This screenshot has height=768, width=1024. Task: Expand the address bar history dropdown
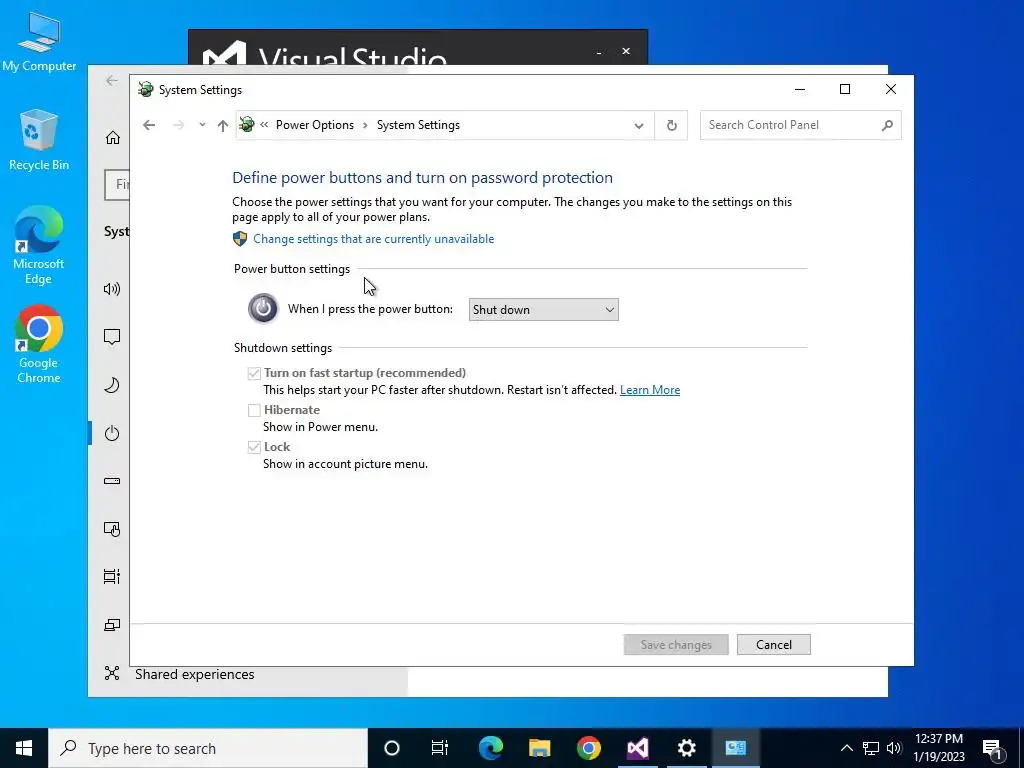click(639, 125)
